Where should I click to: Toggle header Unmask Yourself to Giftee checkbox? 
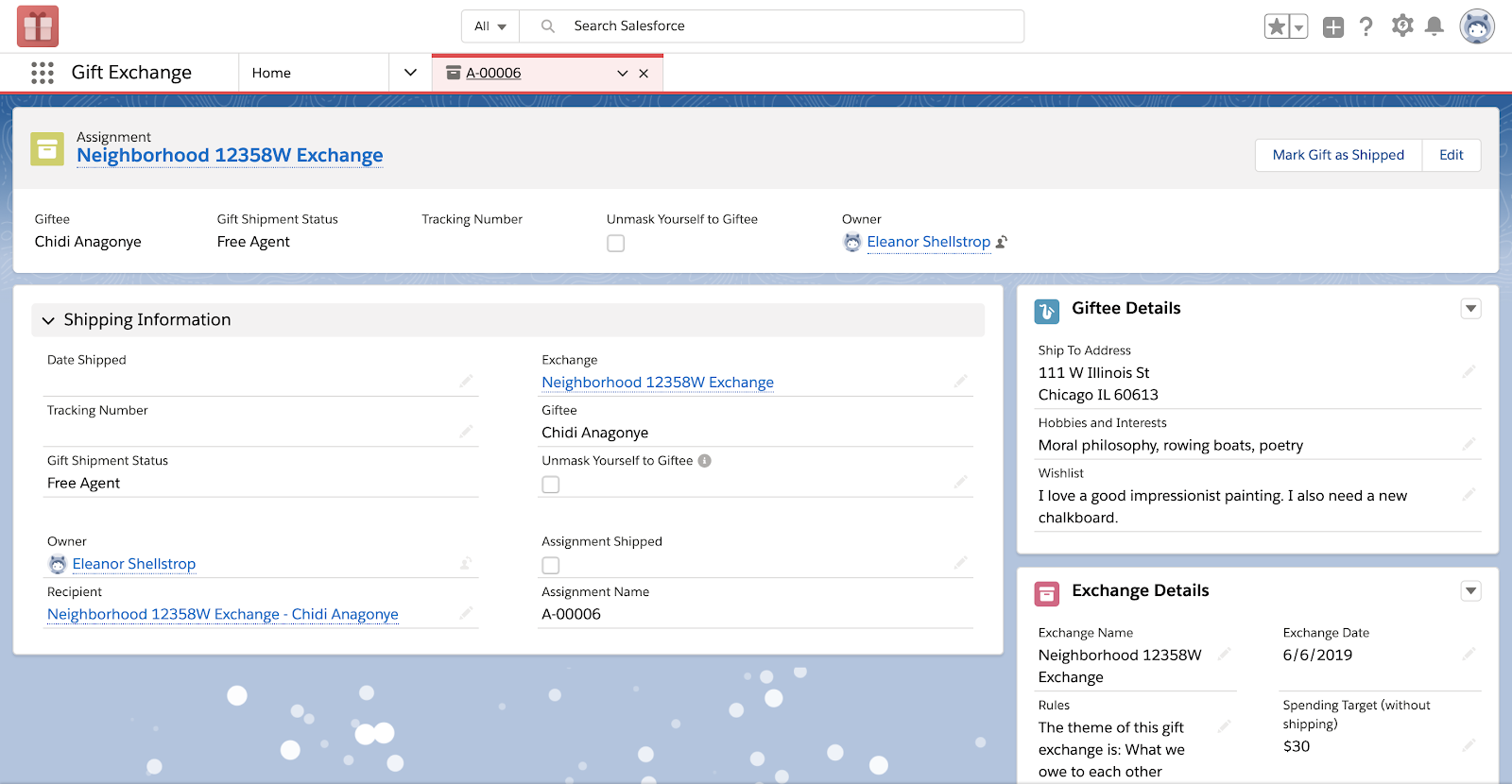click(616, 244)
